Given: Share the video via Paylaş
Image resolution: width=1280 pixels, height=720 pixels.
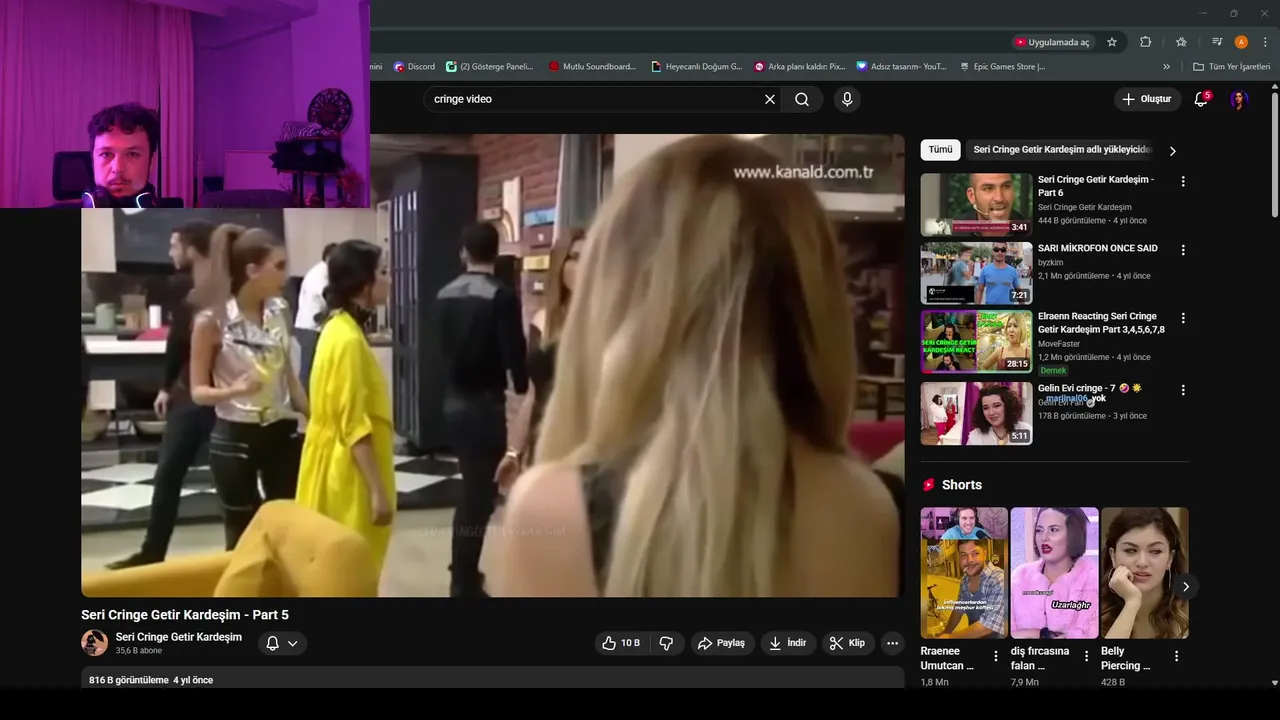Looking at the screenshot, I should [721, 643].
